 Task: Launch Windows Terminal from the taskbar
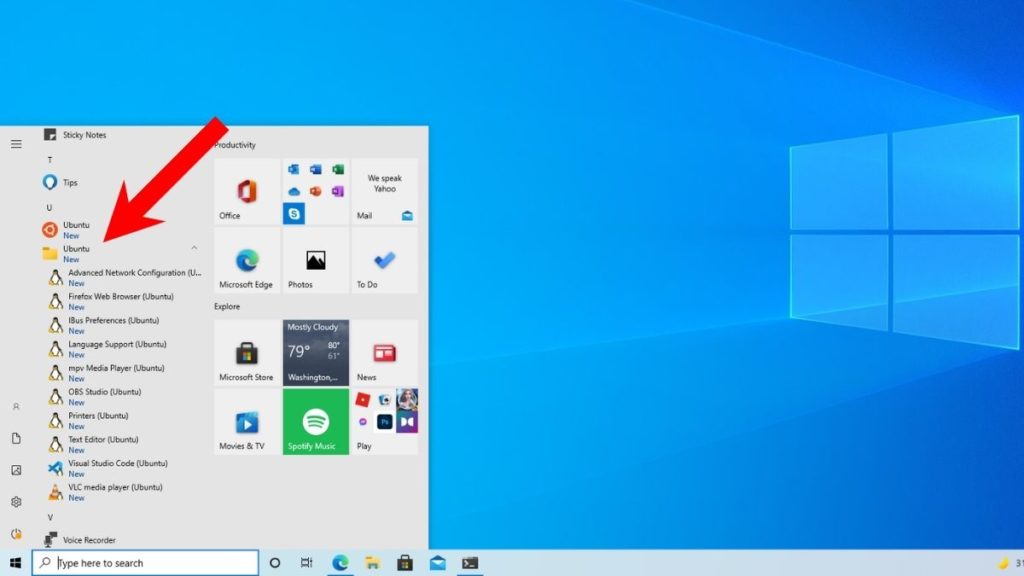coord(469,563)
